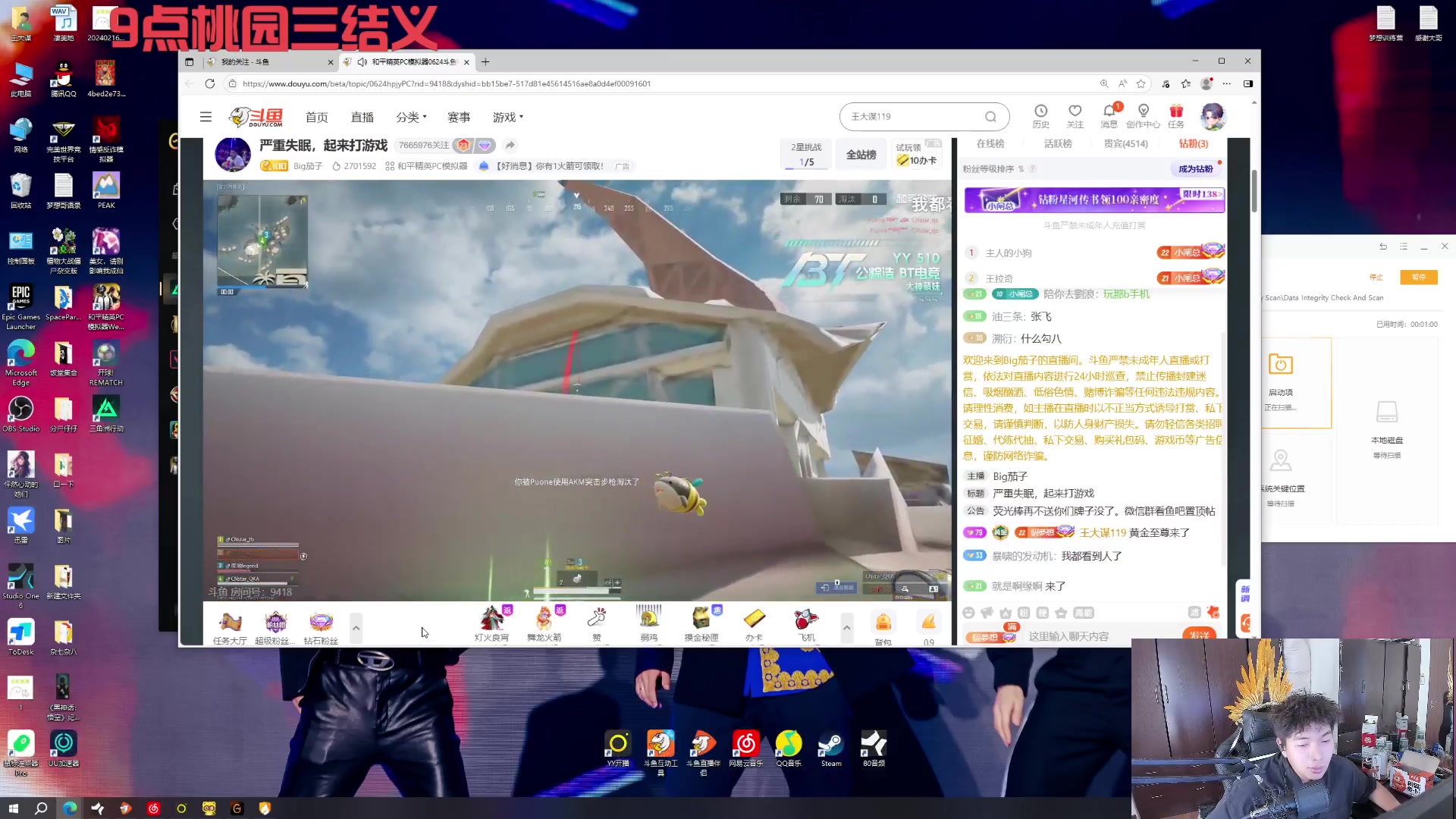1456x819 pixels.
Task: Switch to 钻粉(3) tab
Action: [1194, 143]
